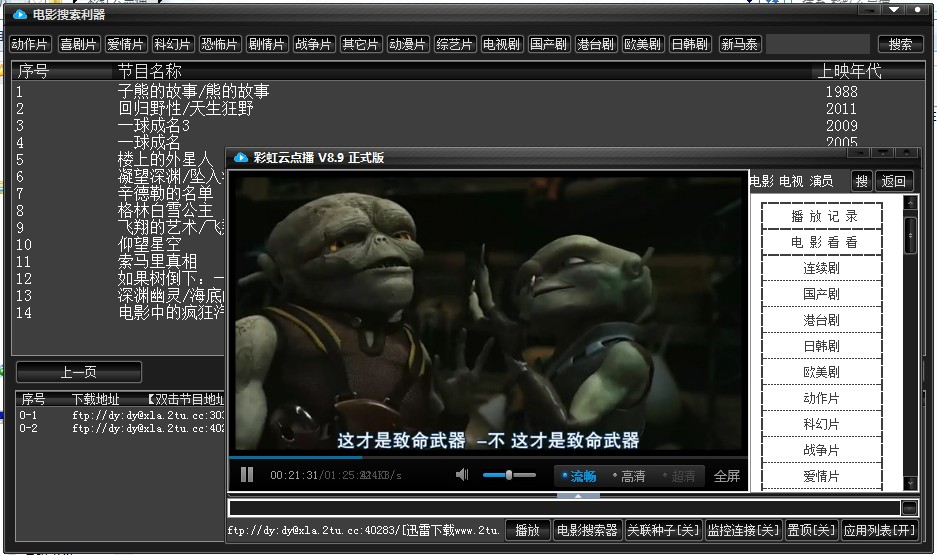Viewport: 937px width, 555px height.
Task: Click the search keyword input field
Action: tap(817, 44)
